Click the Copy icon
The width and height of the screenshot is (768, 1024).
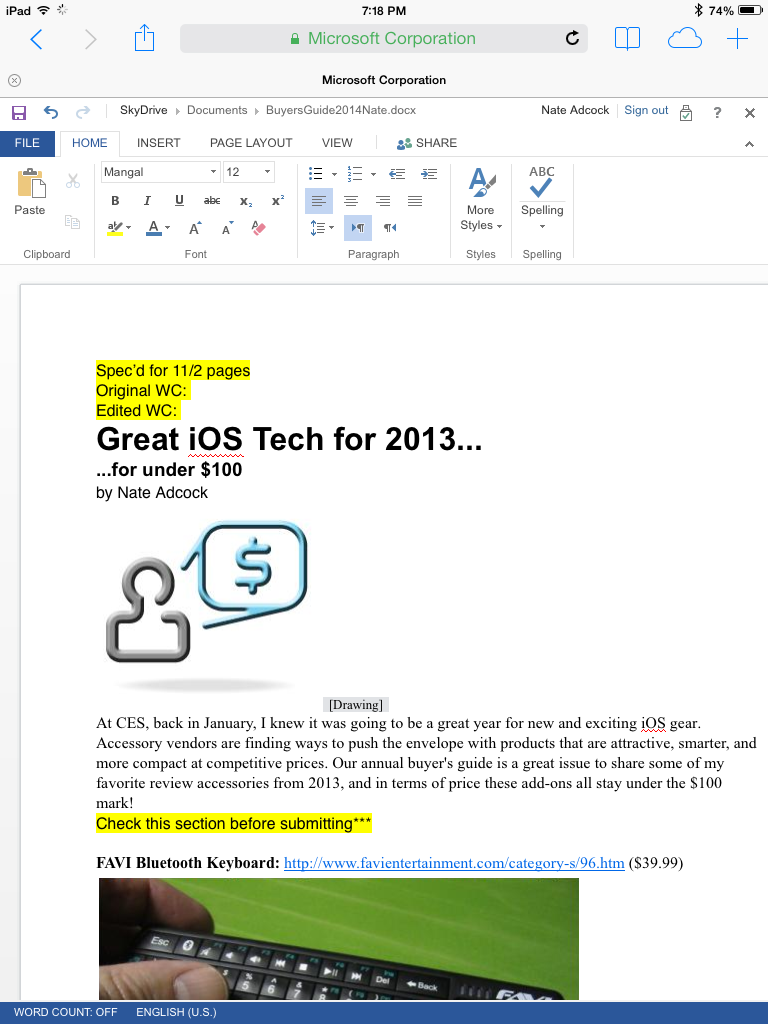(x=72, y=222)
